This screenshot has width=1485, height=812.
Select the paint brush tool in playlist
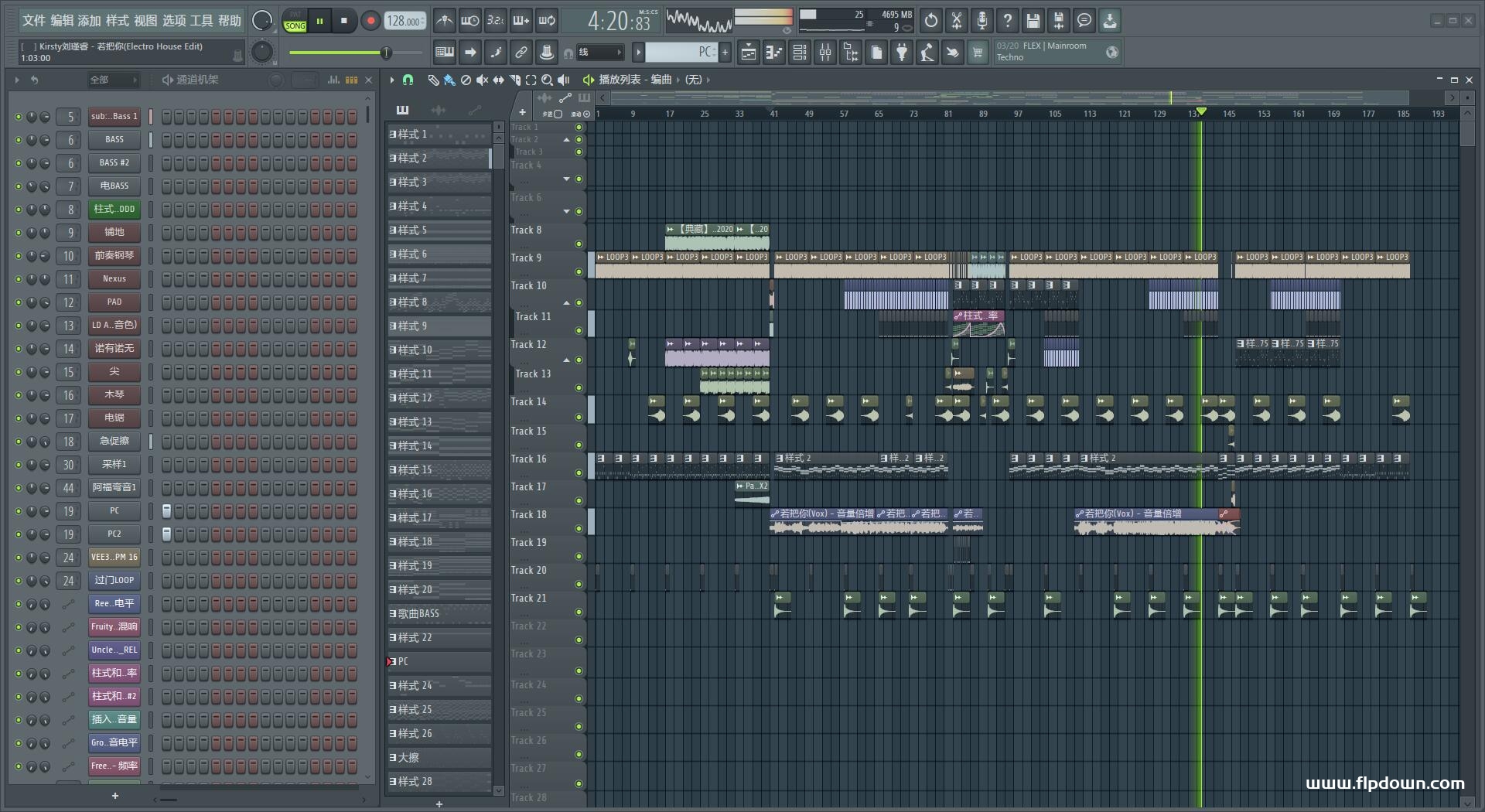pyautogui.click(x=449, y=80)
